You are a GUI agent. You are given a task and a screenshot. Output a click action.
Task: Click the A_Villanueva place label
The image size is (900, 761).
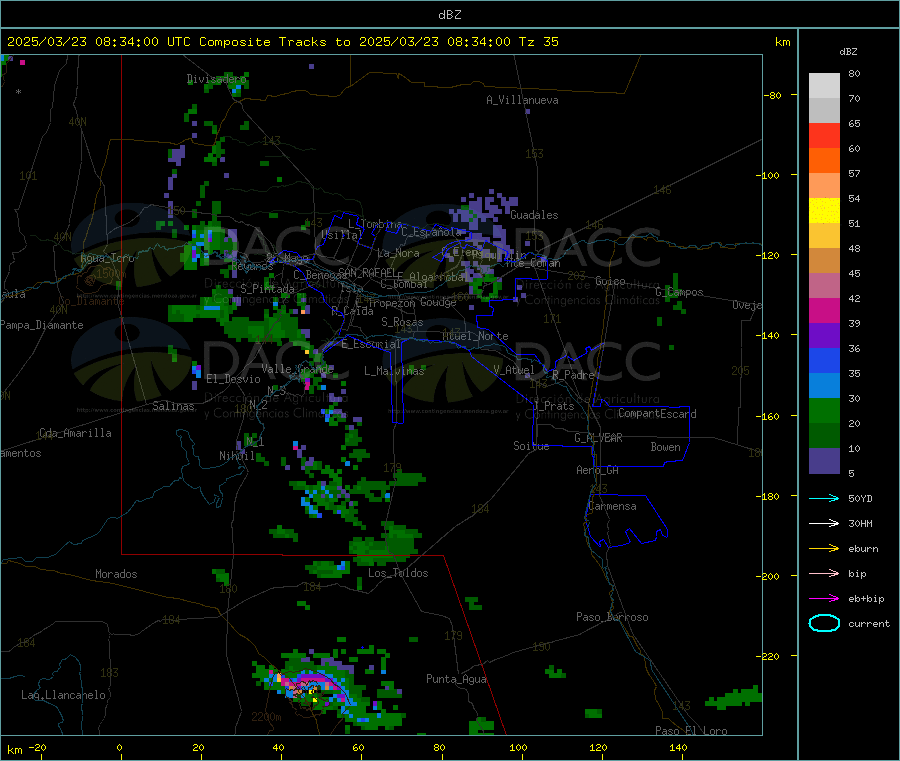tap(522, 100)
